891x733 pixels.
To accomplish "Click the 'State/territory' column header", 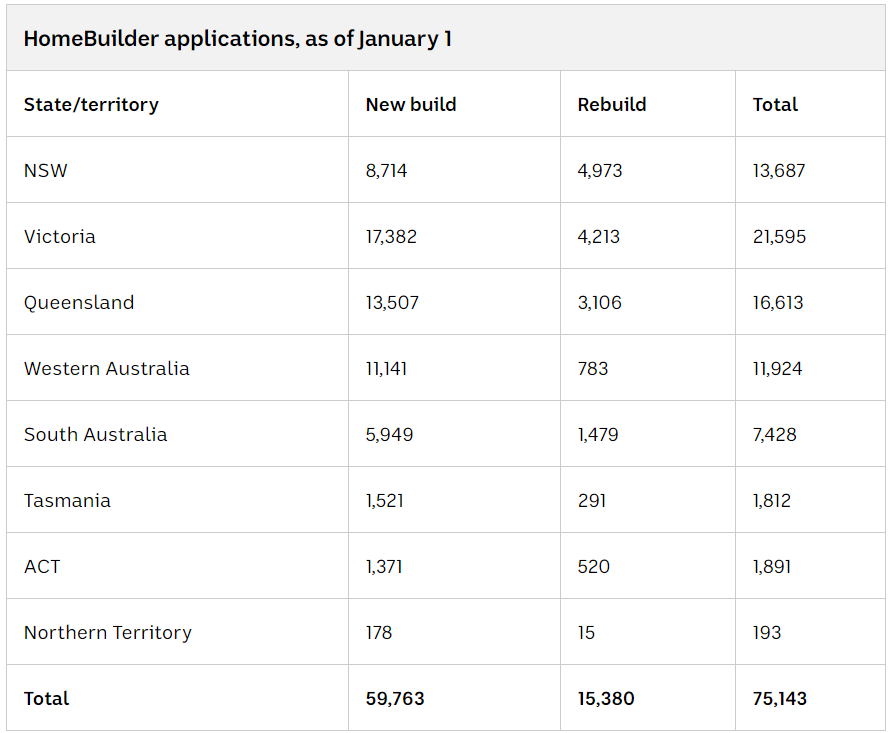I will tap(91, 105).
